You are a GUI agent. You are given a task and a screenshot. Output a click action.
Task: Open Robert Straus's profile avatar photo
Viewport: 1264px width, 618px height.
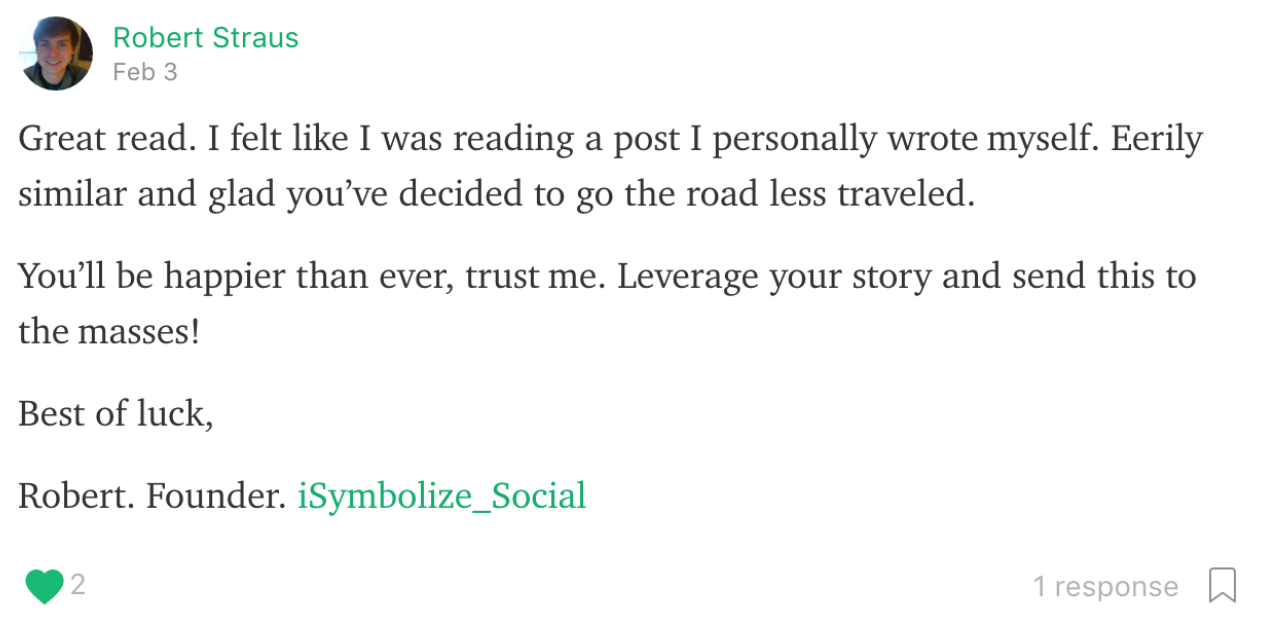(56, 53)
